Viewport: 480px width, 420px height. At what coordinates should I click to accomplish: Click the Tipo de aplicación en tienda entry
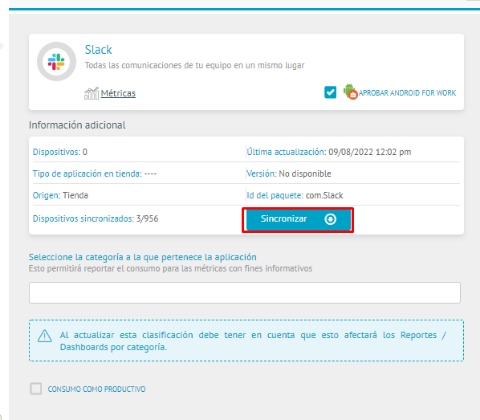(95, 174)
